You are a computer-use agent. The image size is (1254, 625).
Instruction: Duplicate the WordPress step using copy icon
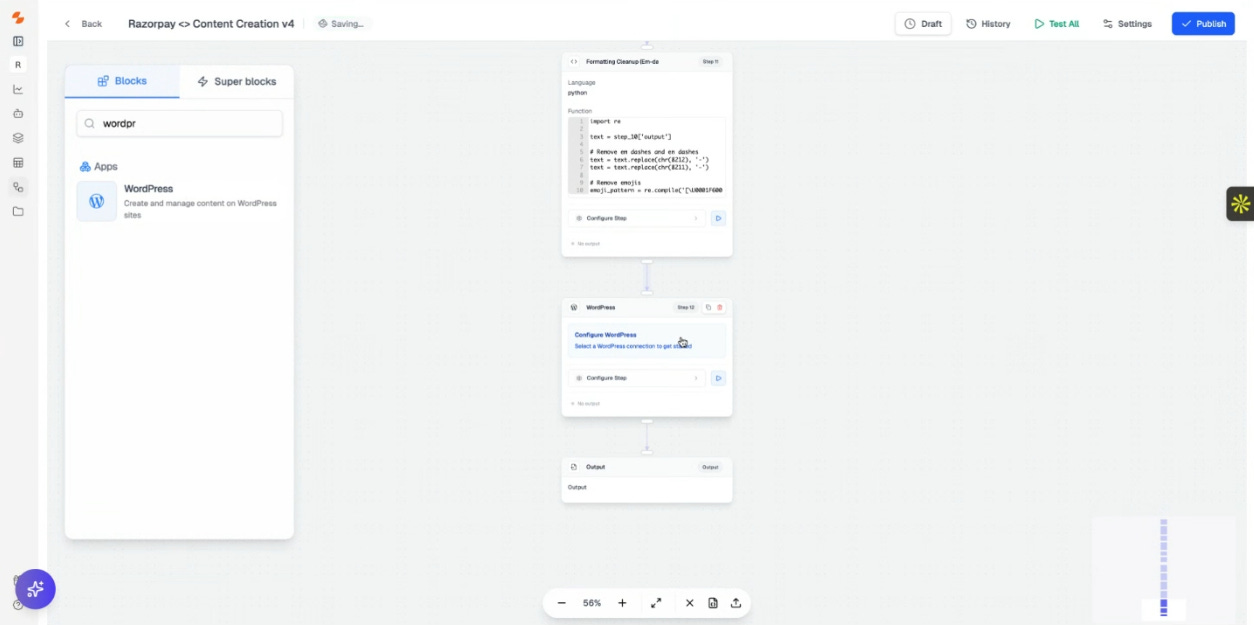click(x=708, y=307)
